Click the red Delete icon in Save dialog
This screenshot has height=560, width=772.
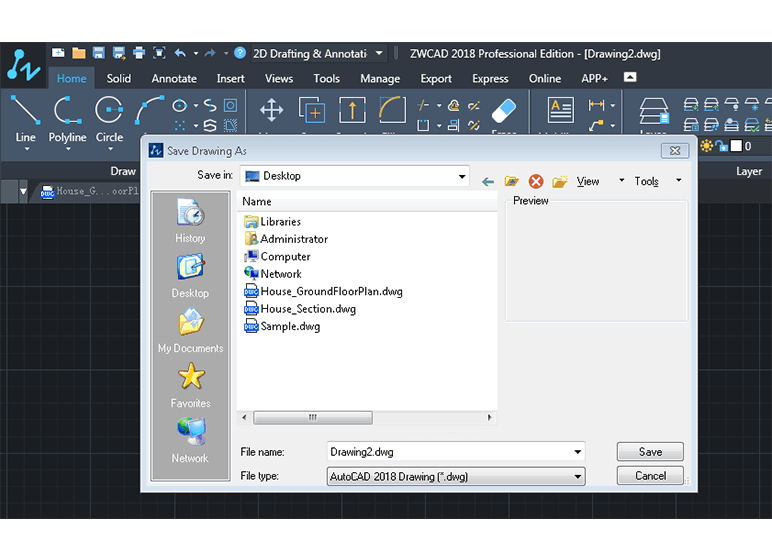click(x=536, y=181)
